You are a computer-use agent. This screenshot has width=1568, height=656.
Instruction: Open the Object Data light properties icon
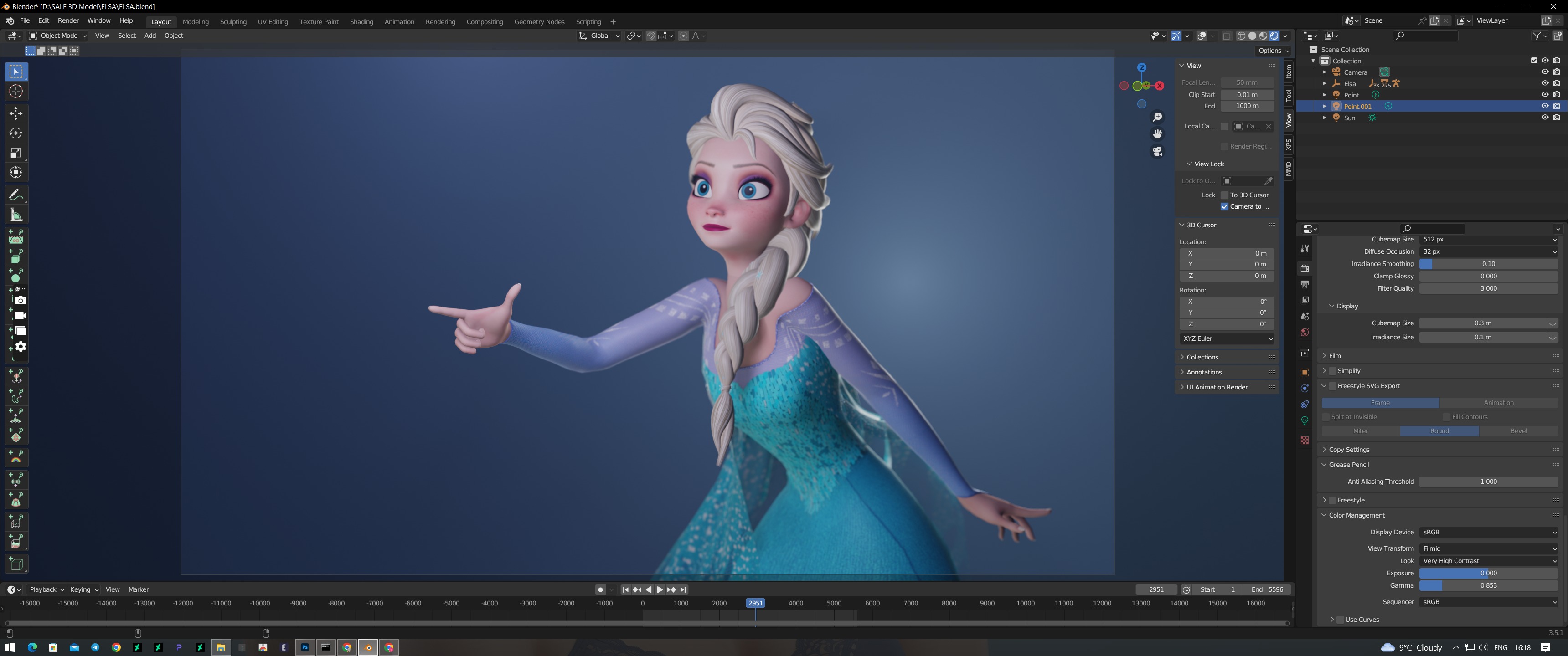(1305, 420)
